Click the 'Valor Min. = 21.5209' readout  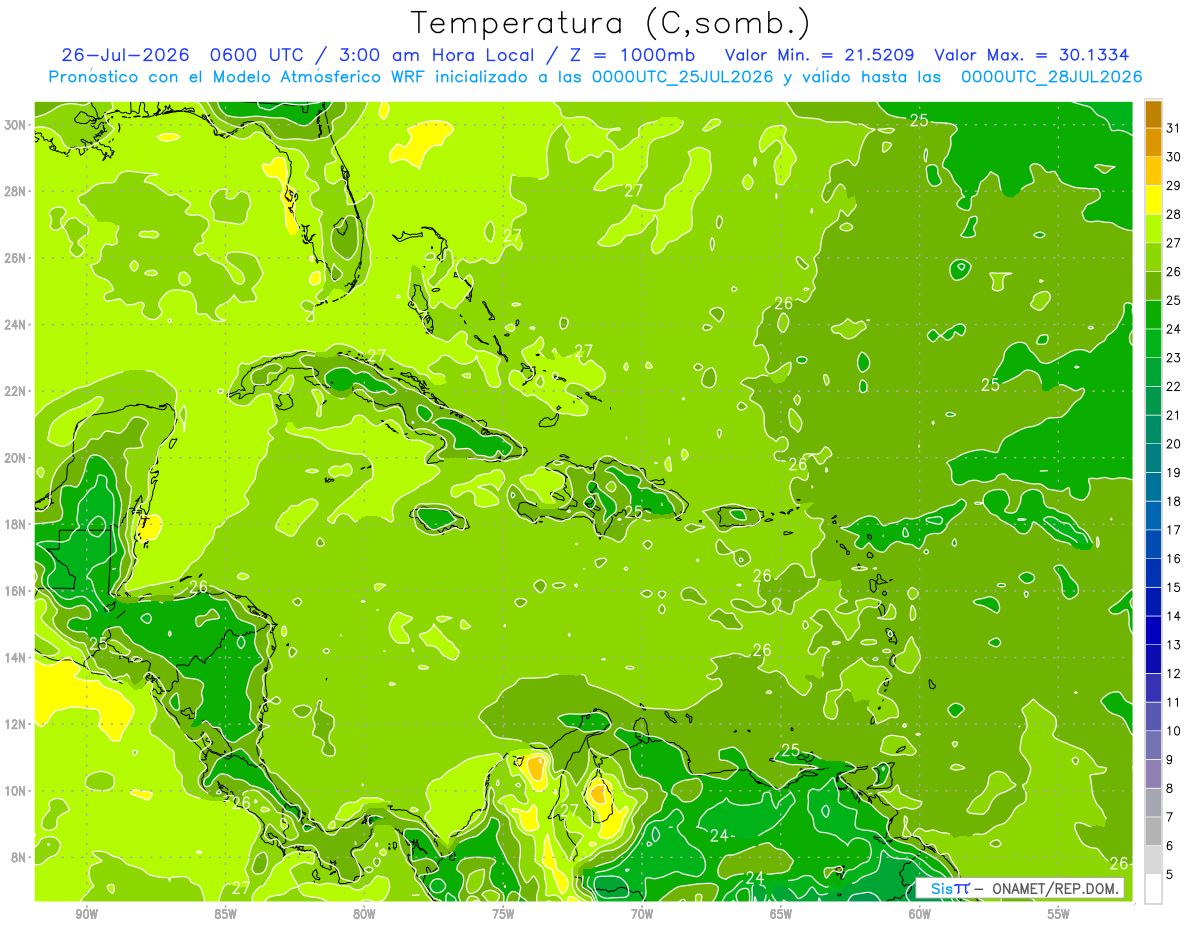click(819, 55)
